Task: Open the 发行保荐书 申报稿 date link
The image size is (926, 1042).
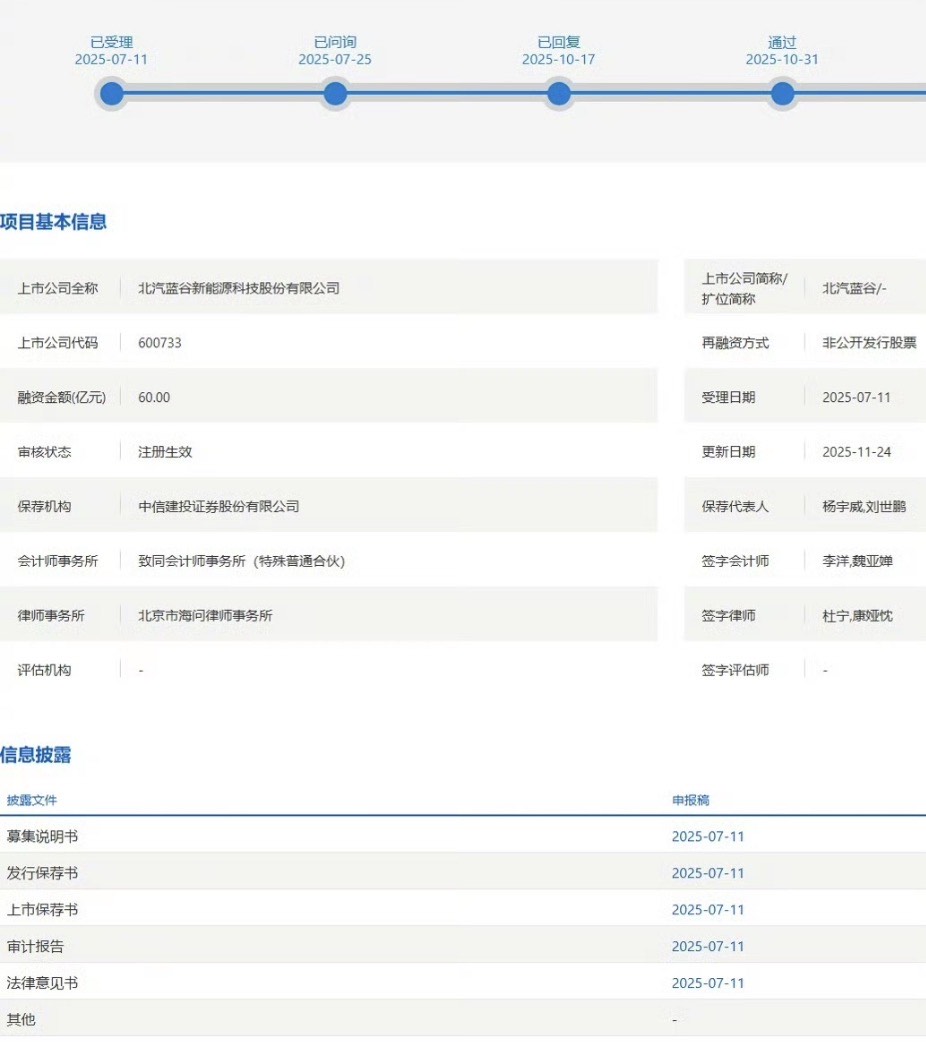Action: coord(708,873)
